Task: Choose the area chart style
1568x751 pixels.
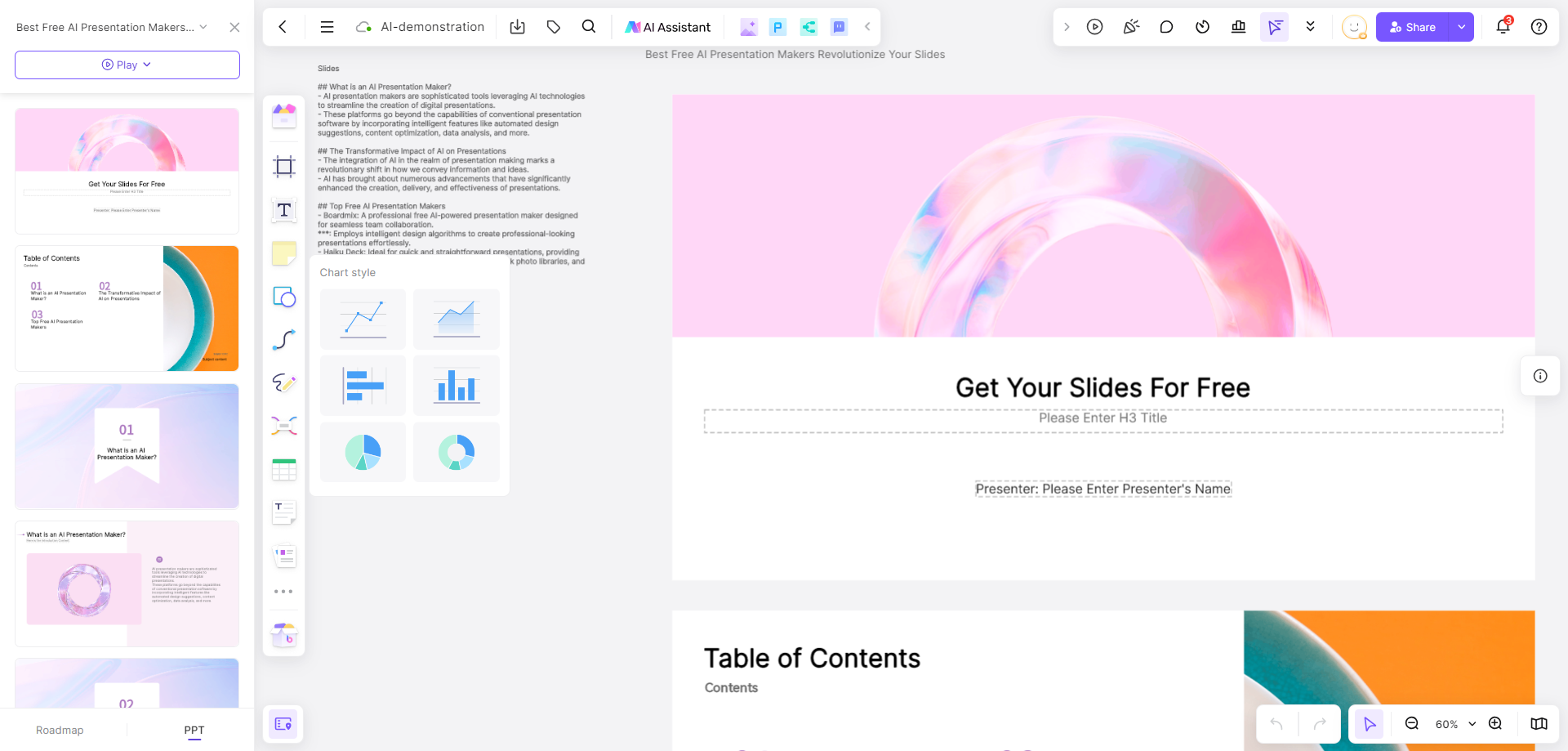Action: click(457, 319)
